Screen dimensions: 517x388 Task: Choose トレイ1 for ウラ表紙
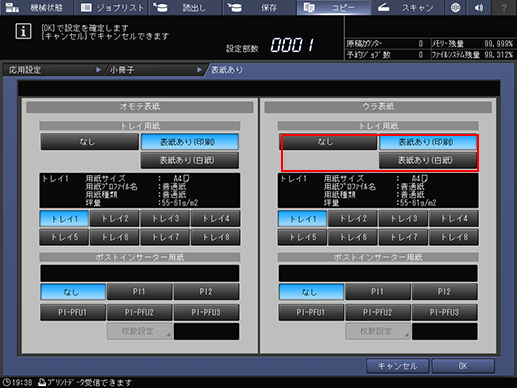(x=303, y=219)
